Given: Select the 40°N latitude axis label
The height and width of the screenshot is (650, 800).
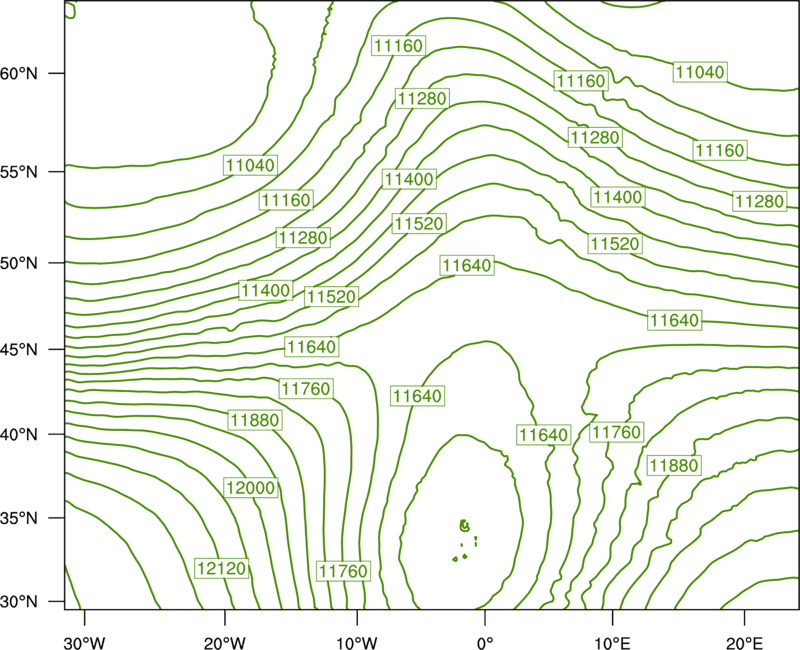Looking at the screenshot, I should (19, 435).
